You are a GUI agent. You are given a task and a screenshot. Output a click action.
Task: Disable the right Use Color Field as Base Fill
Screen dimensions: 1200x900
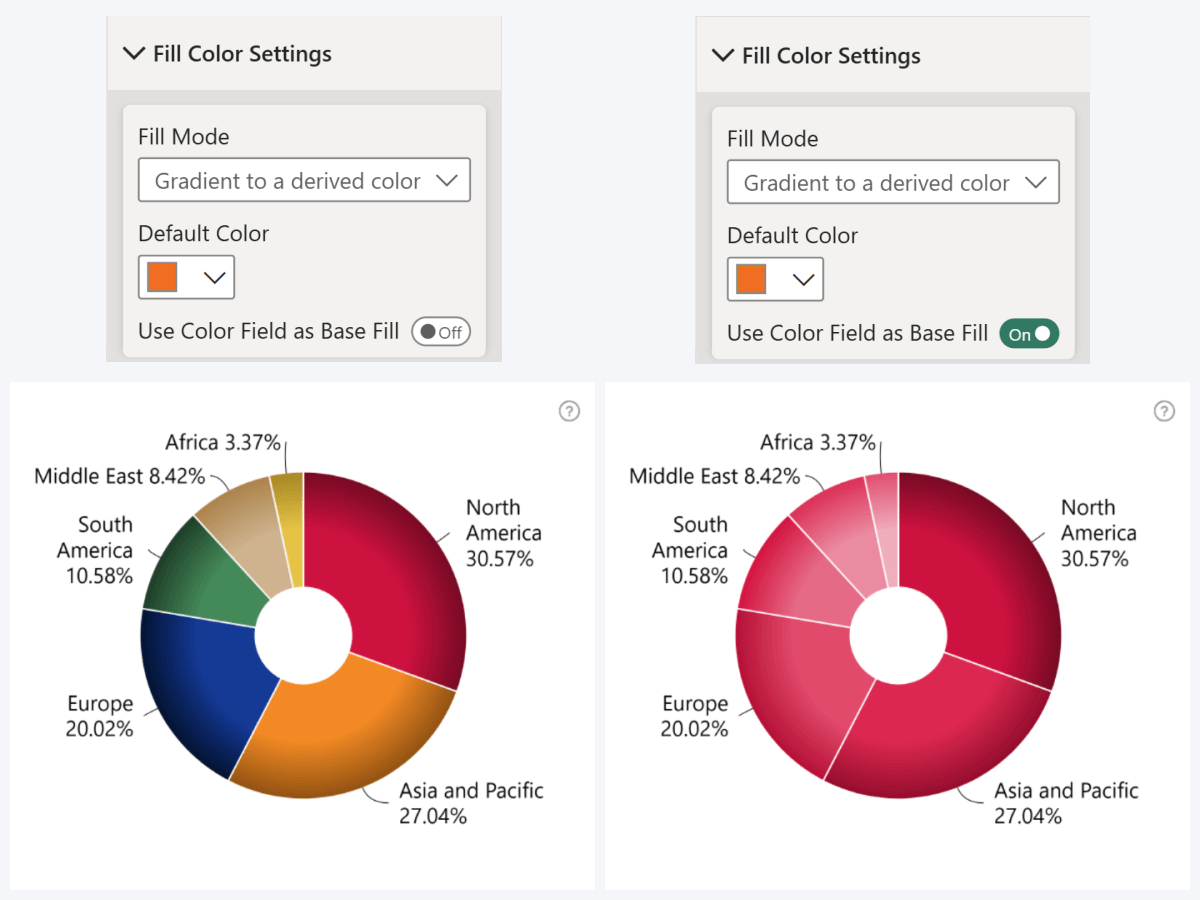pos(1029,333)
